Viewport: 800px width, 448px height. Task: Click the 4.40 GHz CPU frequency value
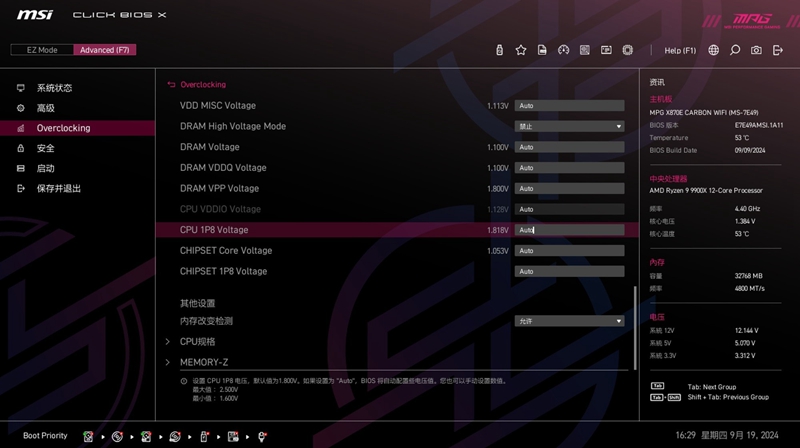click(x=747, y=209)
